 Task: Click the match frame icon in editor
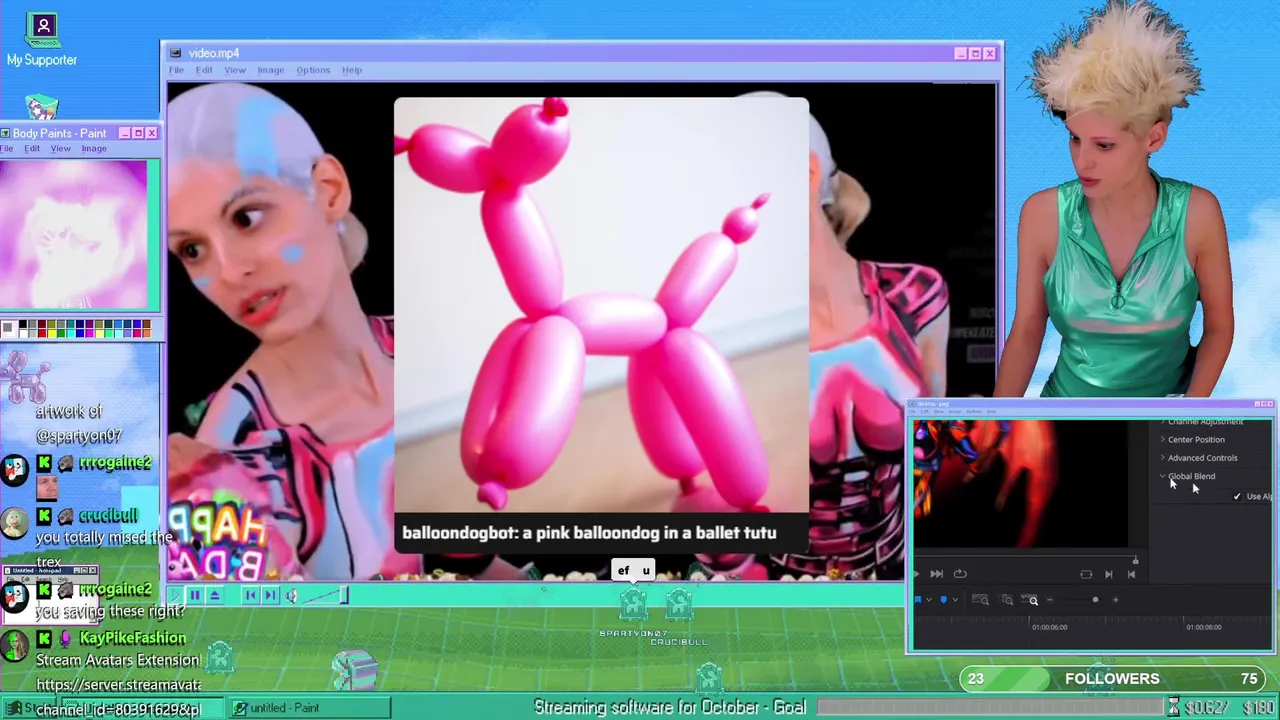1086,574
